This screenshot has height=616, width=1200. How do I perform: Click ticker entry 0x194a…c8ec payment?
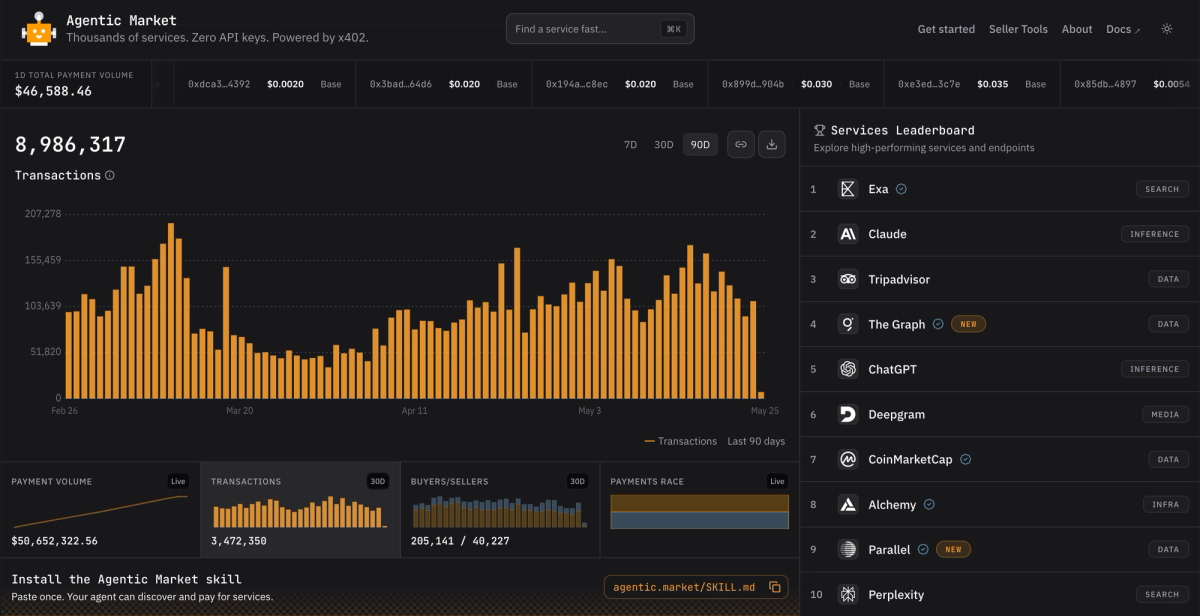pos(619,84)
